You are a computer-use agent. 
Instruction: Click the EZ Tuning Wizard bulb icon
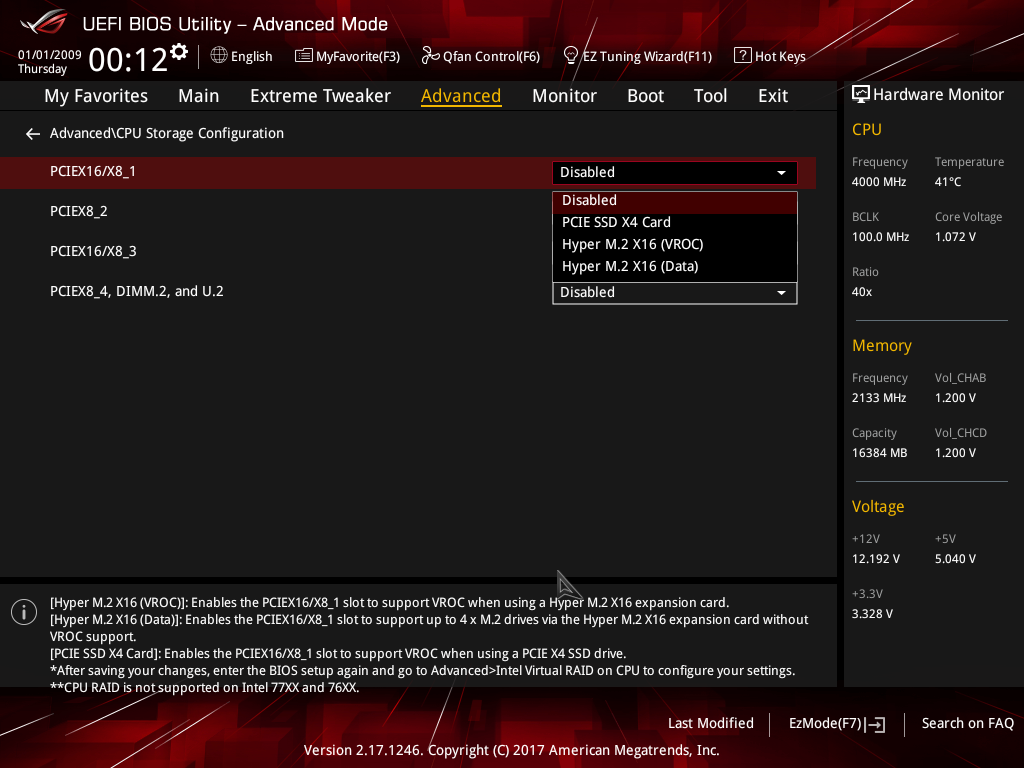click(x=571, y=56)
